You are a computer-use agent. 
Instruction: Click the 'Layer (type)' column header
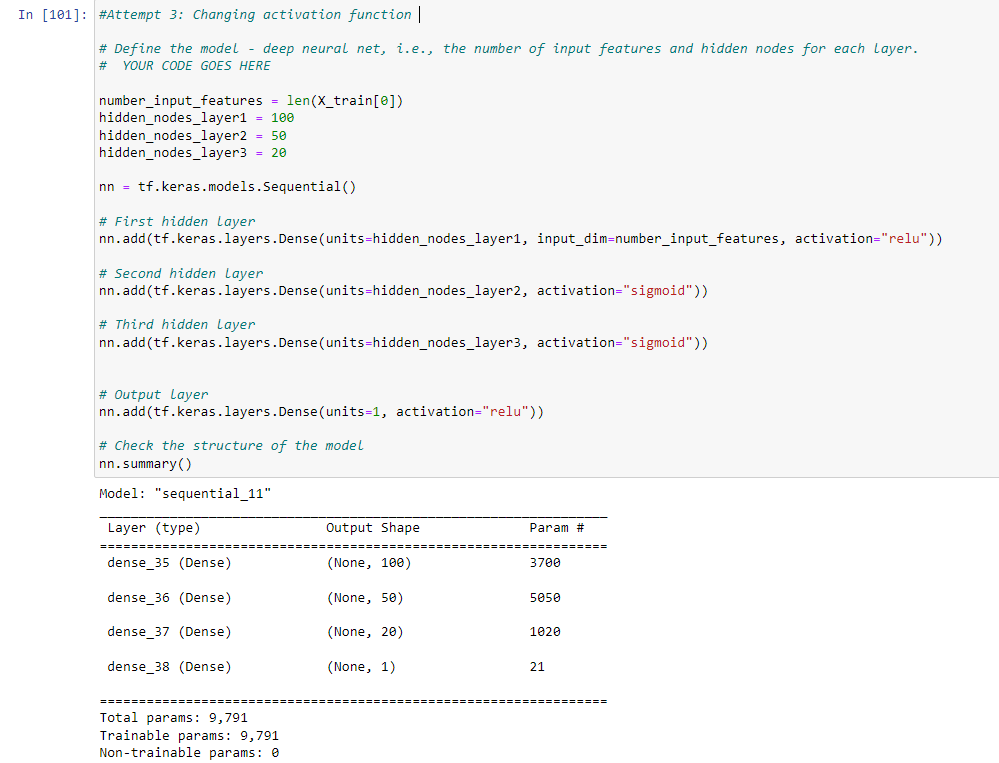[154, 528]
